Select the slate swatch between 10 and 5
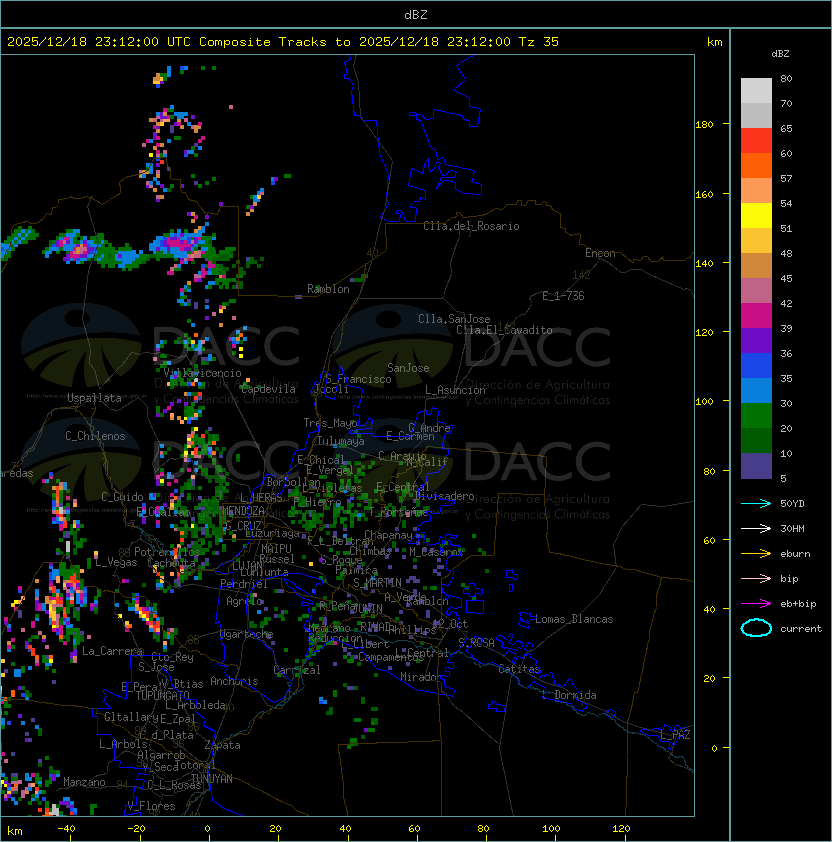Image resolution: width=832 pixels, height=842 pixels. [x=756, y=466]
